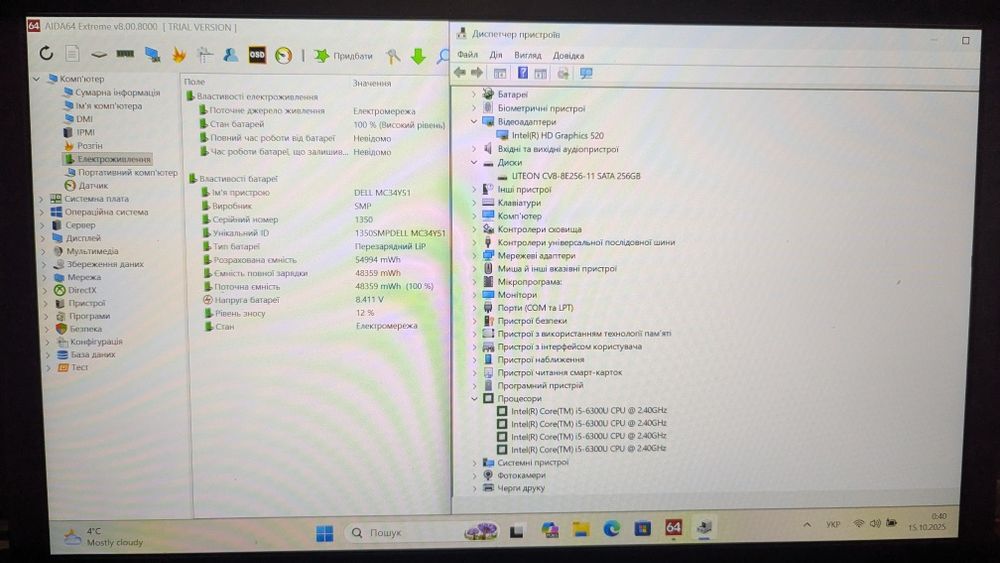Select Електроживлення in AIDA64 tree
1000x563 pixels.
(x=114, y=159)
